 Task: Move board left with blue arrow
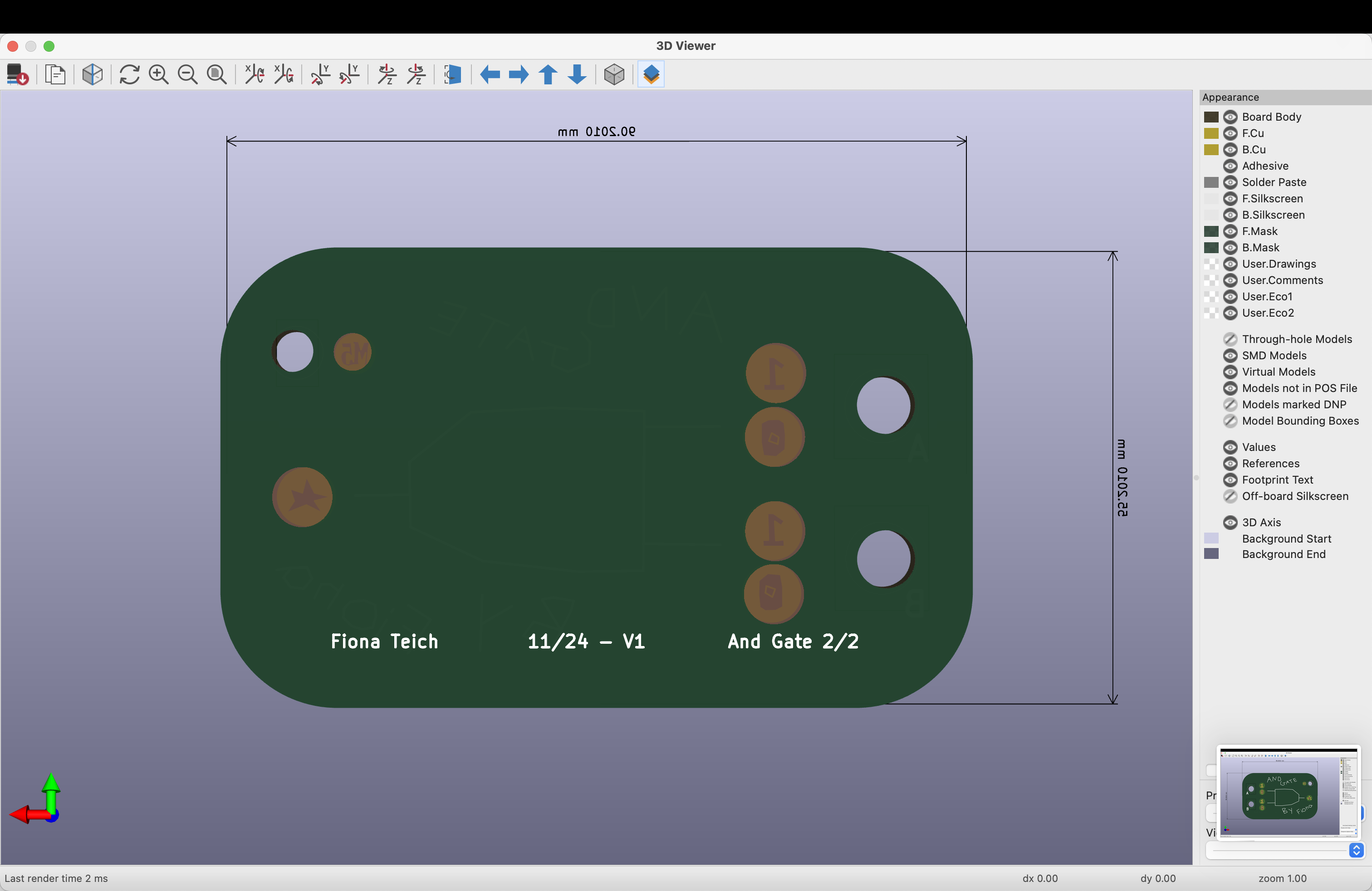(x=490, y=74)
